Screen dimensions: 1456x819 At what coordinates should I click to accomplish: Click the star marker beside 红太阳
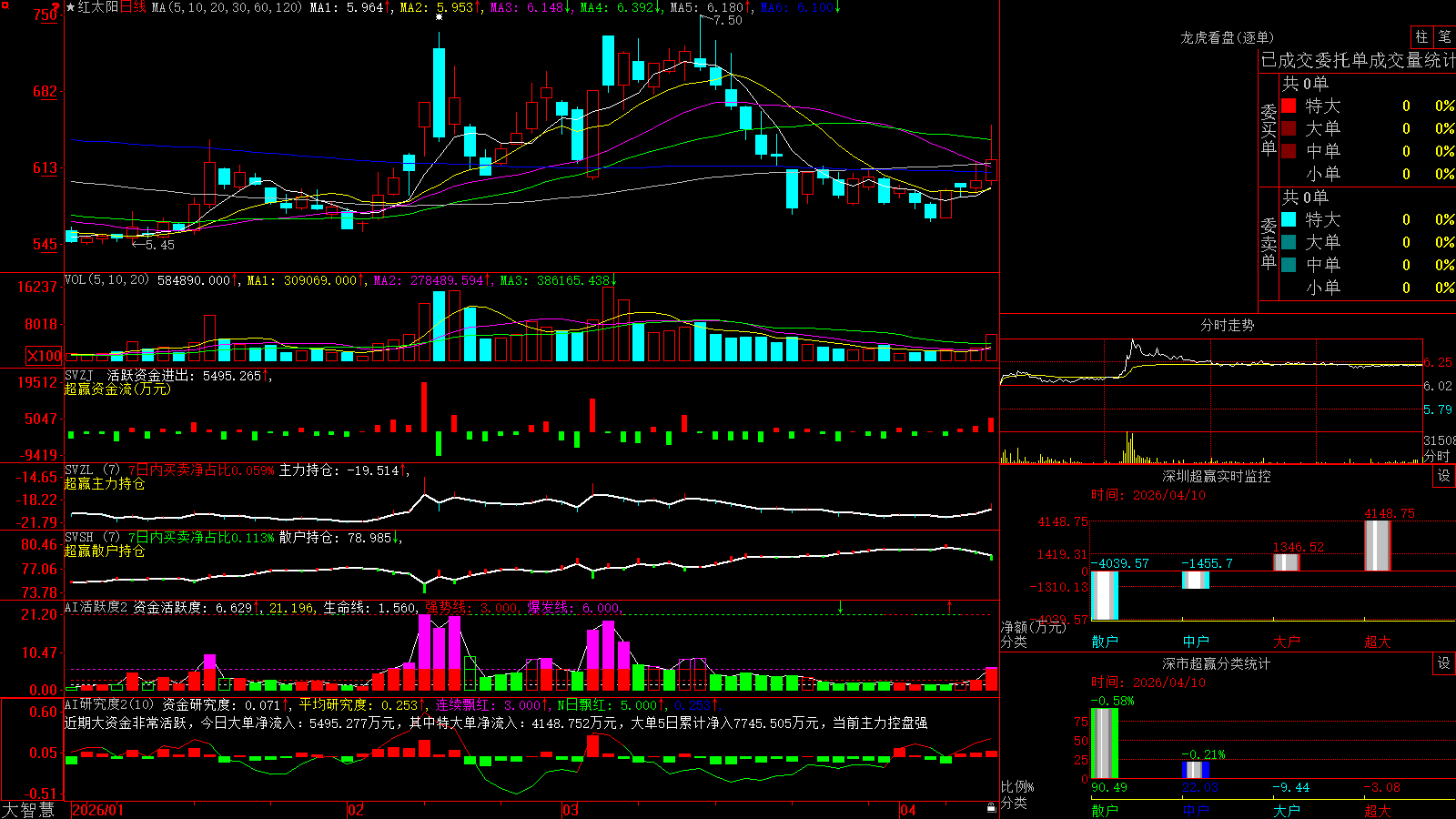[71, 7]
